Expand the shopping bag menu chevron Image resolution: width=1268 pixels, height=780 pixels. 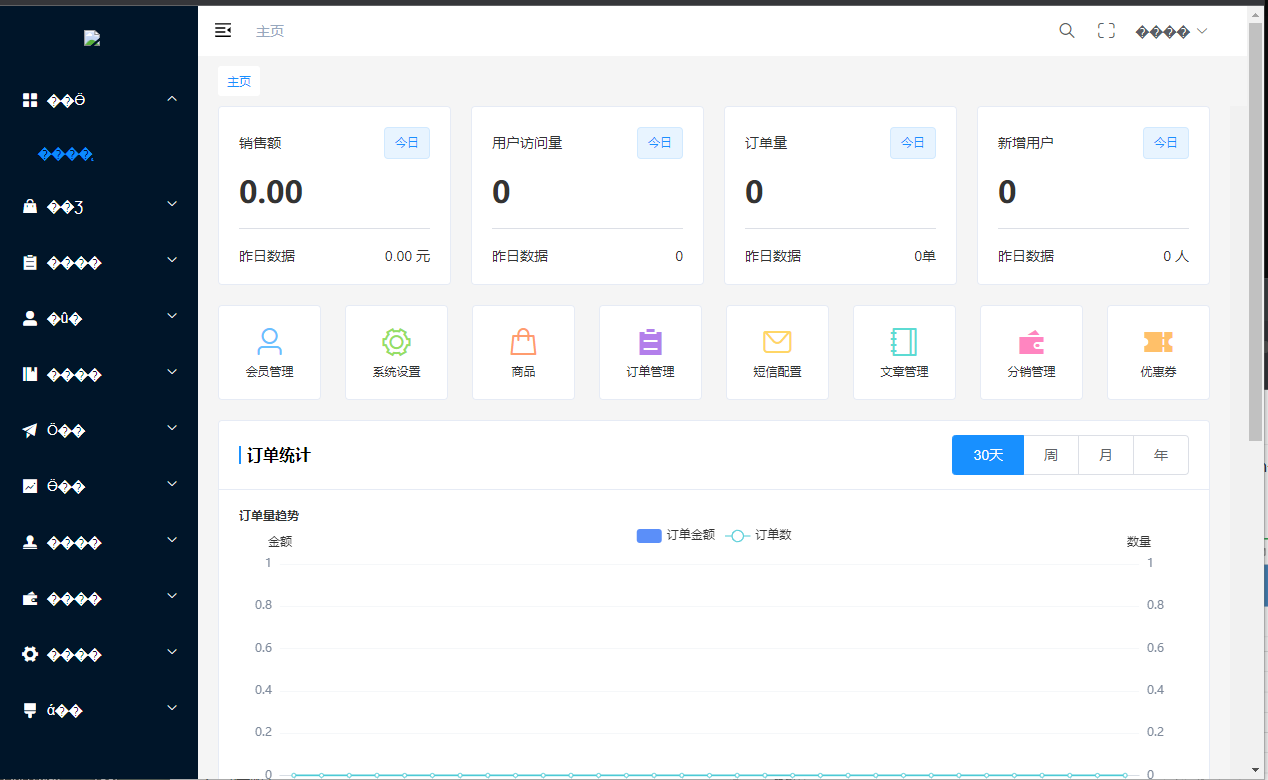click(172, 204)
